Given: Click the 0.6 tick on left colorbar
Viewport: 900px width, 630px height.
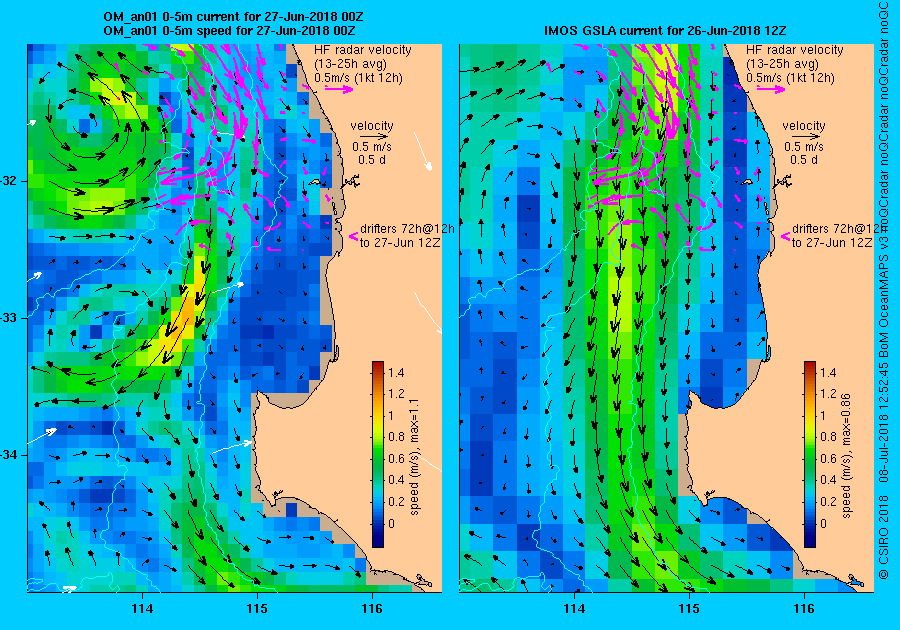Looking at the screenshot, I should (396, 458).
